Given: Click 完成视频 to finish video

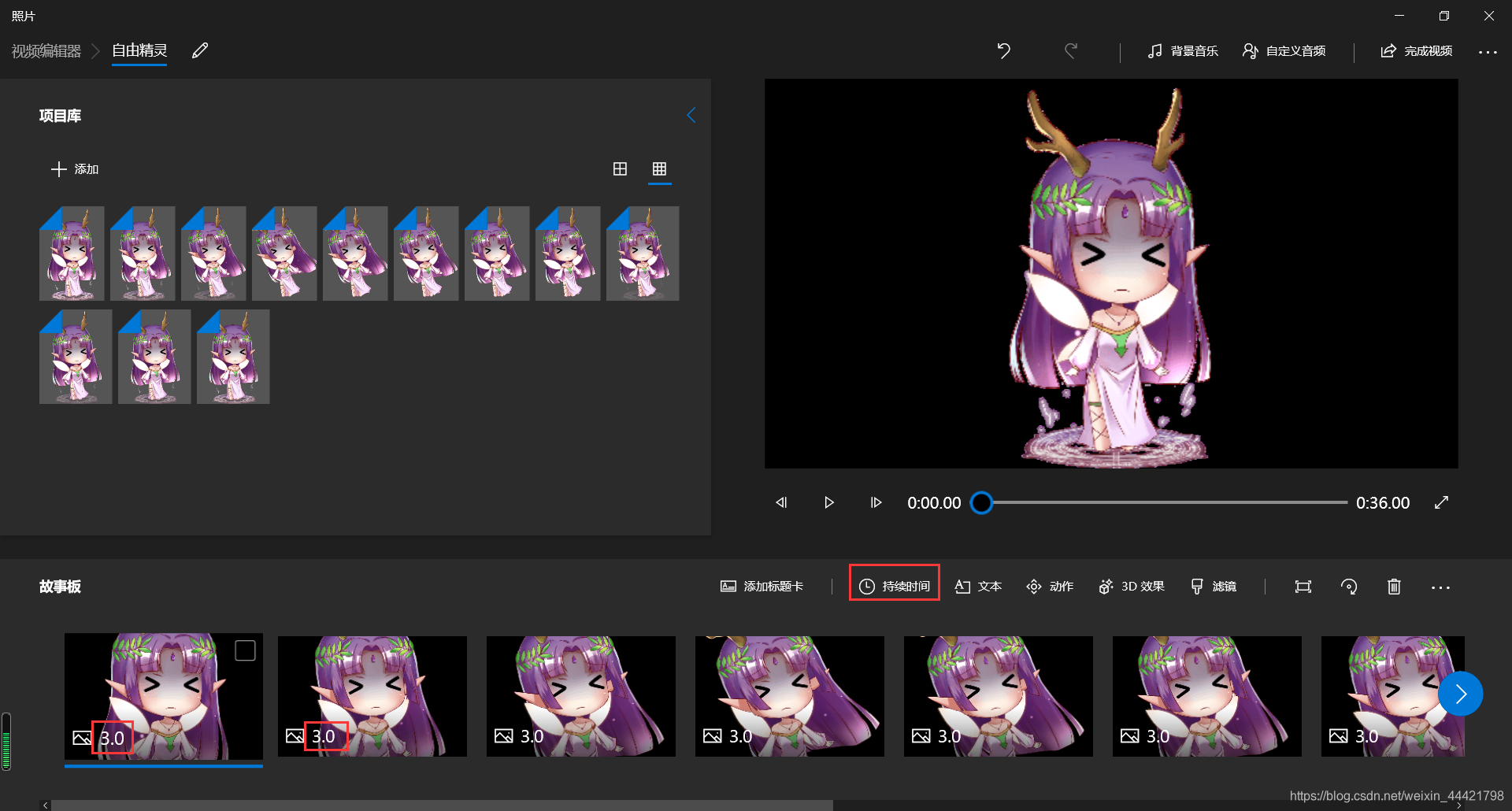Looking at the screenshot, I should tap(1416, 50).
